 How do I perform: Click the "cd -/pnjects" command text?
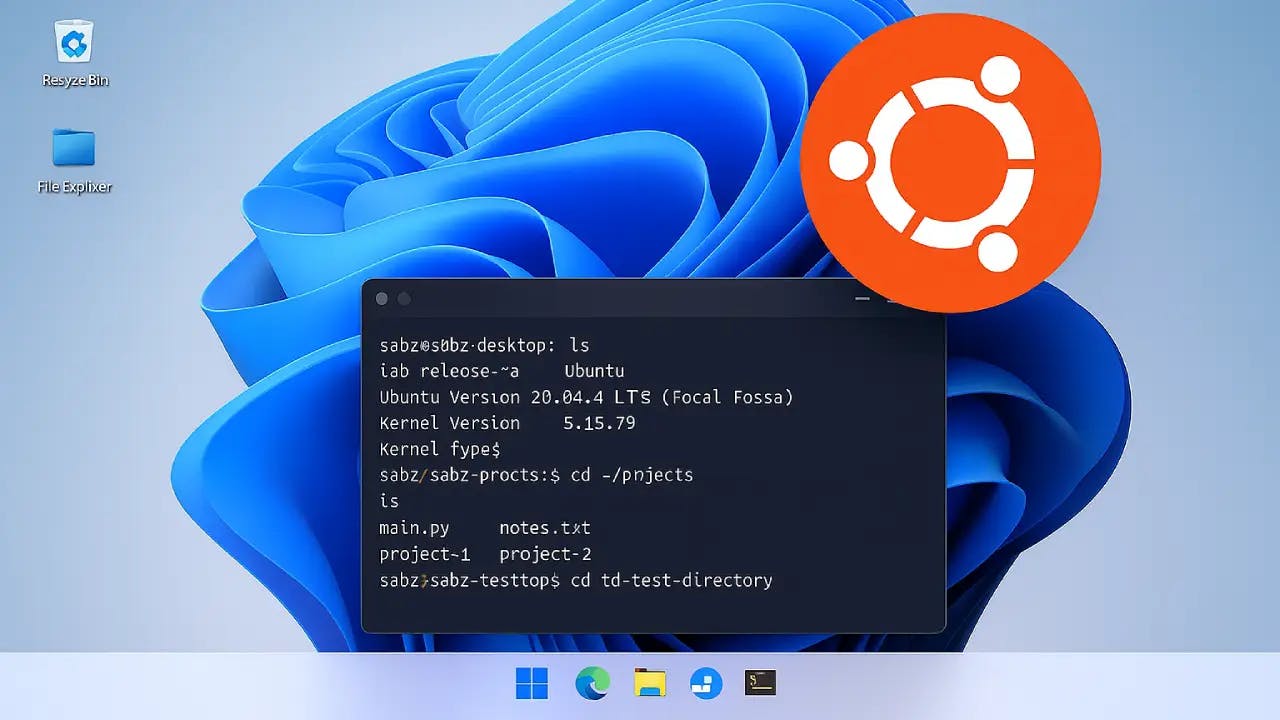pyautogui.click(x=632, y=475)
